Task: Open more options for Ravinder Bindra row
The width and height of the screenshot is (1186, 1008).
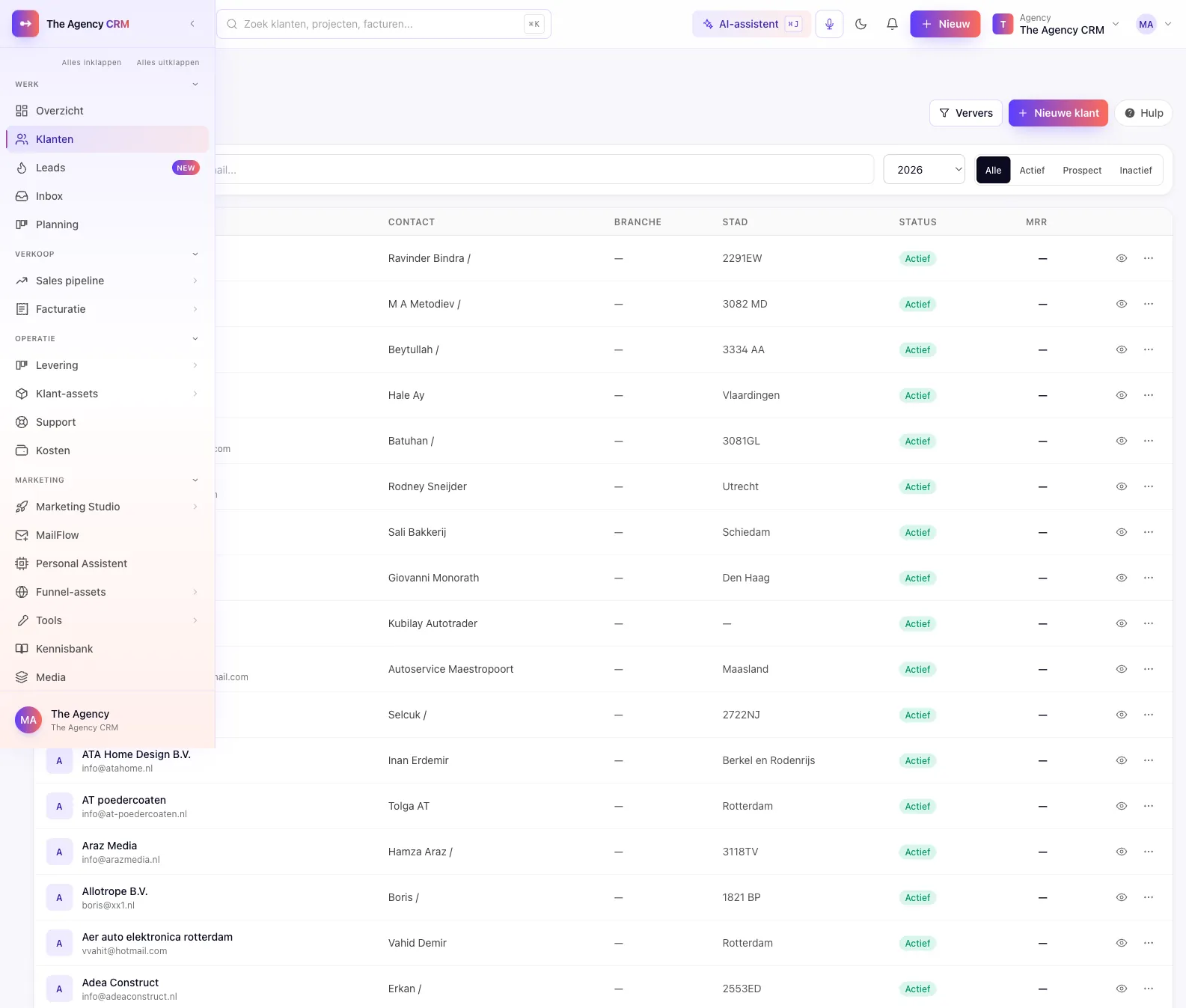Action: (1149, 258)
